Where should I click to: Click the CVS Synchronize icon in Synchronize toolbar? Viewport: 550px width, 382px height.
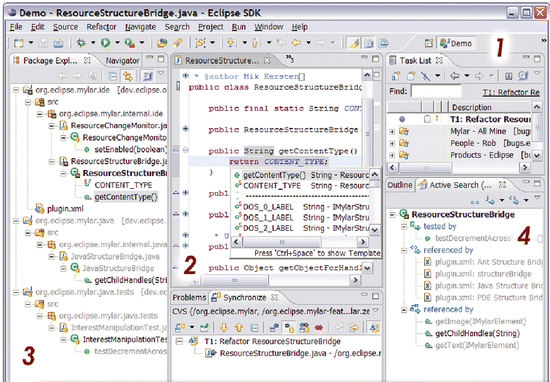pyautogui.click(x=180, y=328)
